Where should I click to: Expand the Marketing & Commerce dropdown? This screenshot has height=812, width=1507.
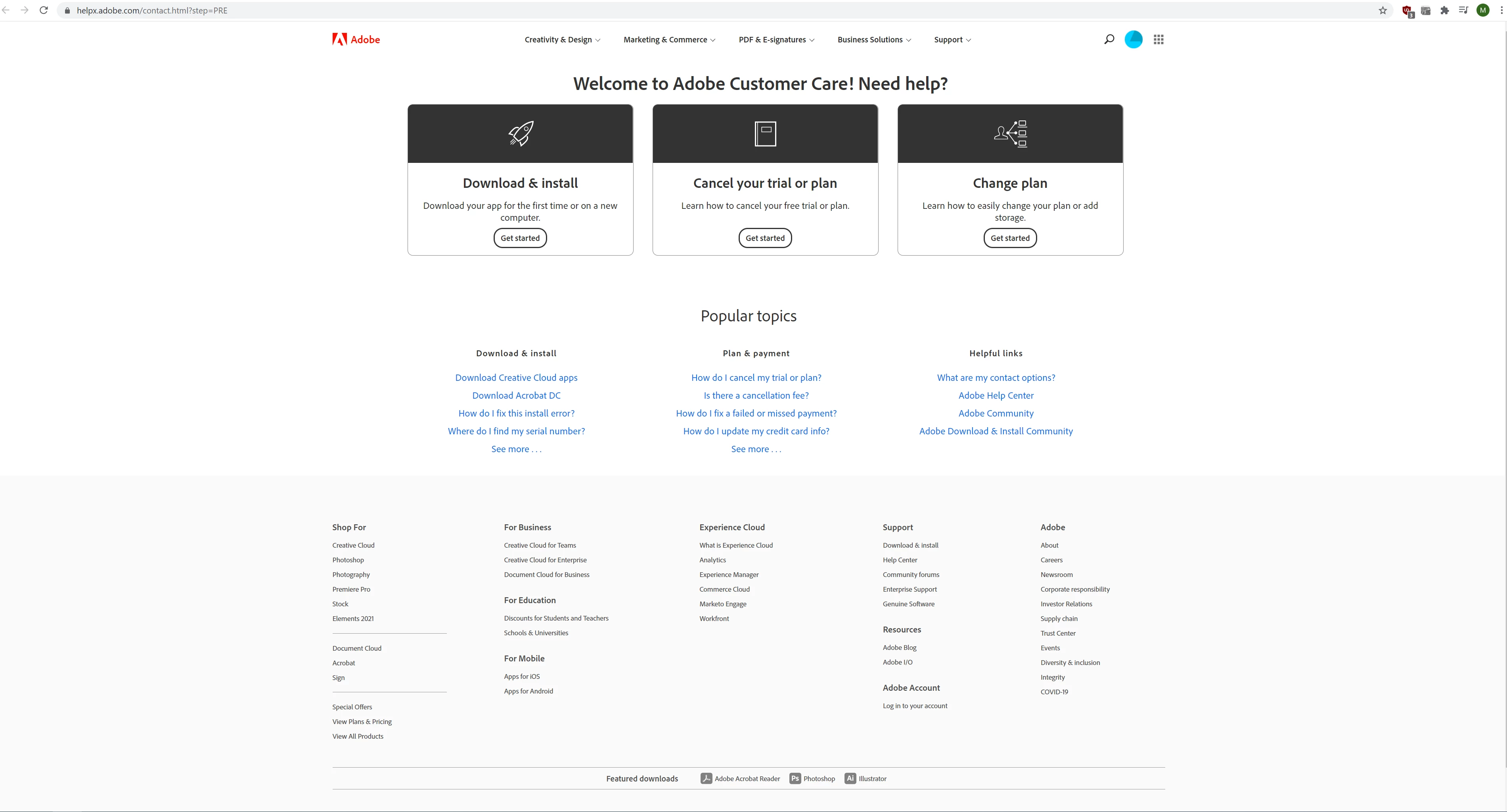(x=669, y=40)
